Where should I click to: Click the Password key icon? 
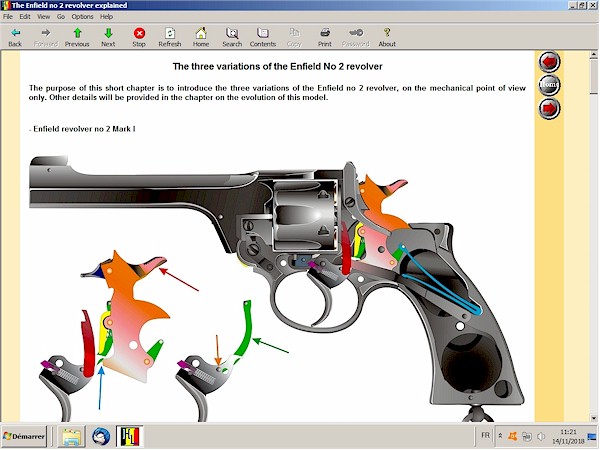[x=356, y=37]
